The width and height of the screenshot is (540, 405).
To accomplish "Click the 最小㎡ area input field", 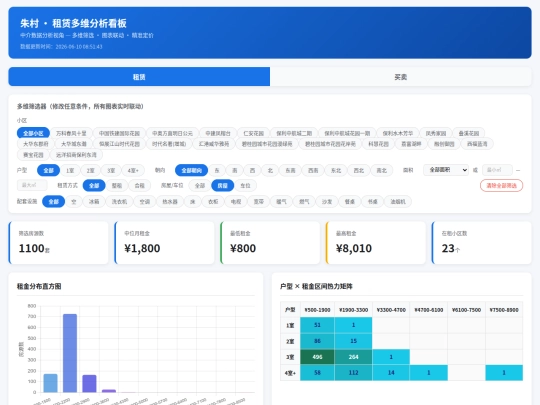I will (x=497, y=170).
